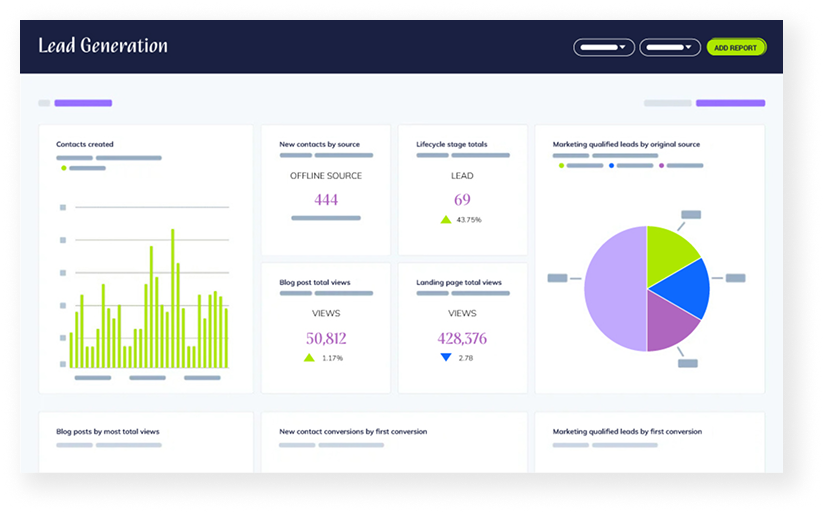823x513 pixels.
Task: Open the second header dropdown beside ADD REPORT
Action: (670, 48)
